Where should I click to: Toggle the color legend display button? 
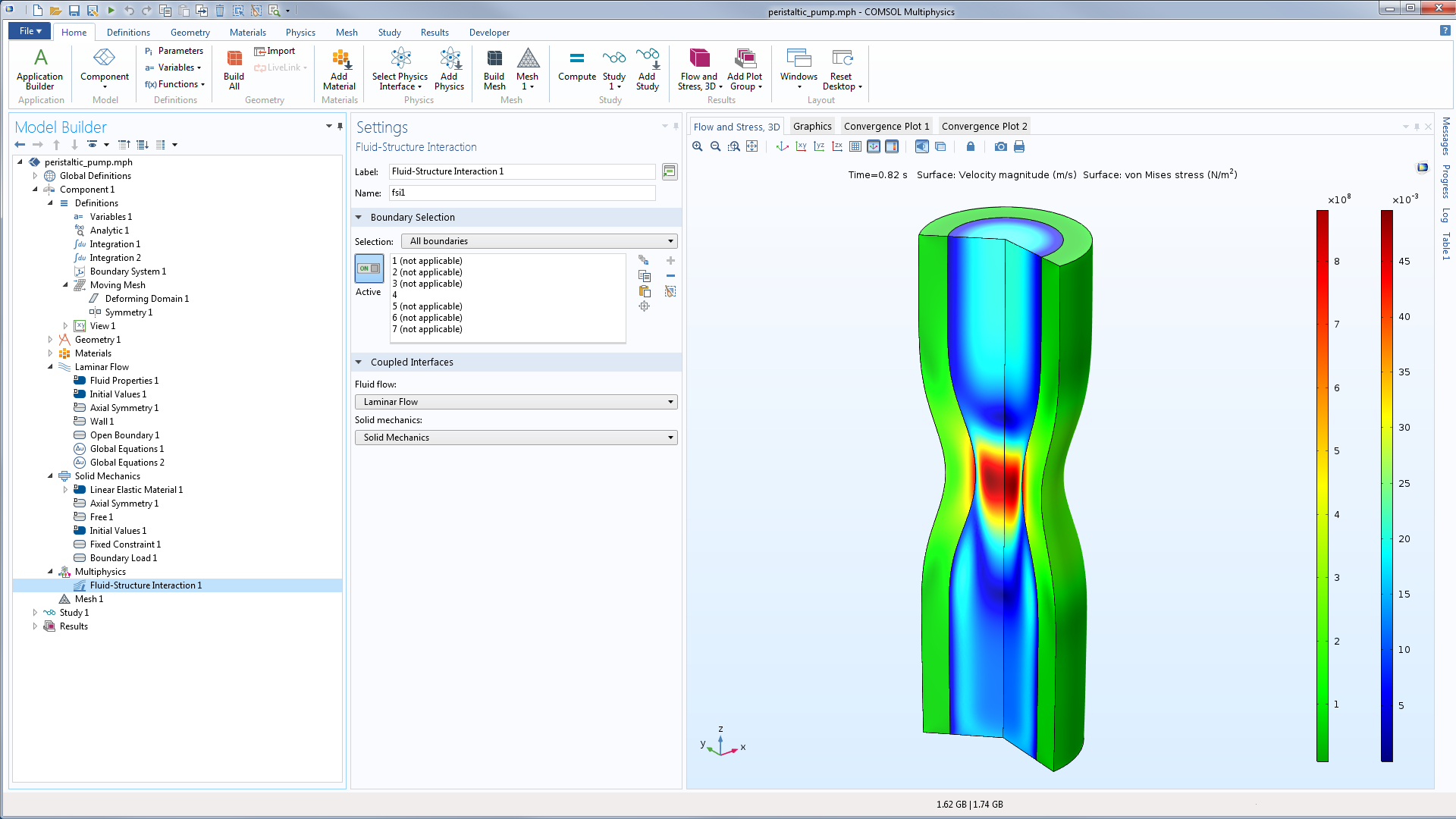click(892, 146)
